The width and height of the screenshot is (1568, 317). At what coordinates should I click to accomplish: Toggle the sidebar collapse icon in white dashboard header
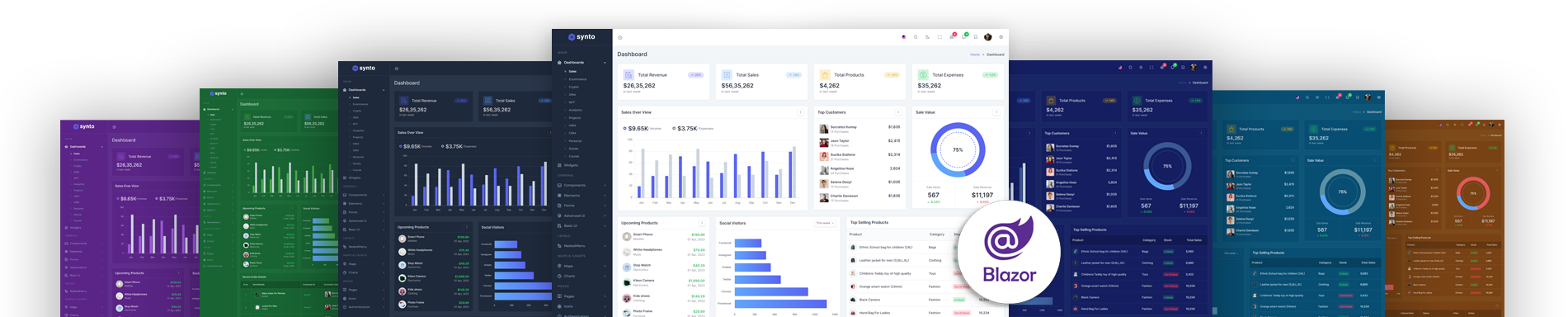[620, 37]
